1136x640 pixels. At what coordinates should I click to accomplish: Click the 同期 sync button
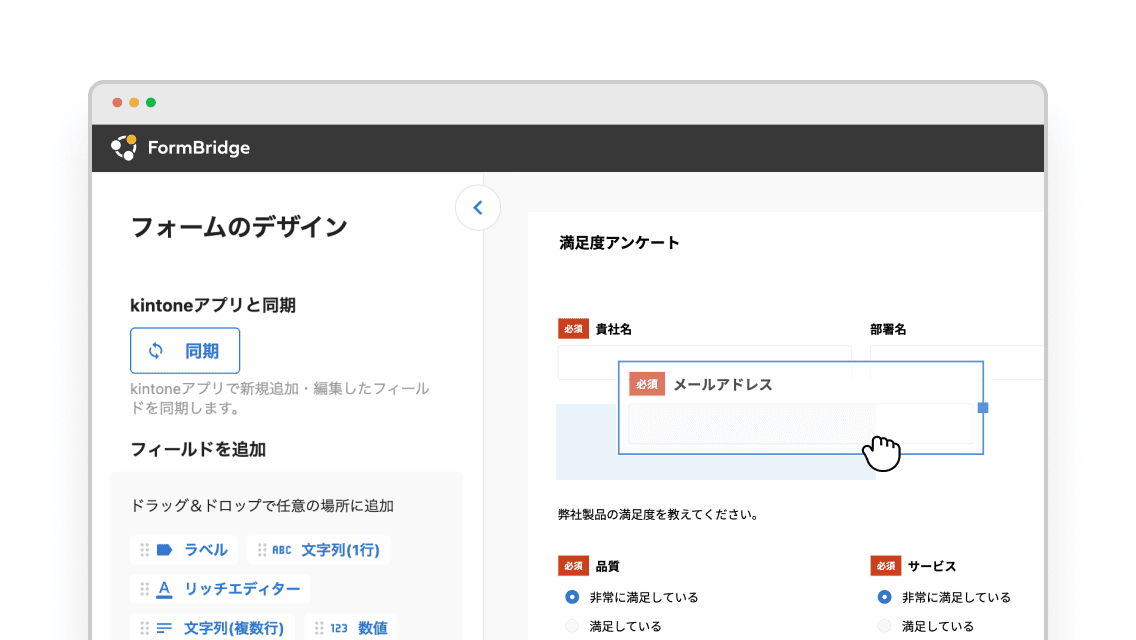click(185, 351)
